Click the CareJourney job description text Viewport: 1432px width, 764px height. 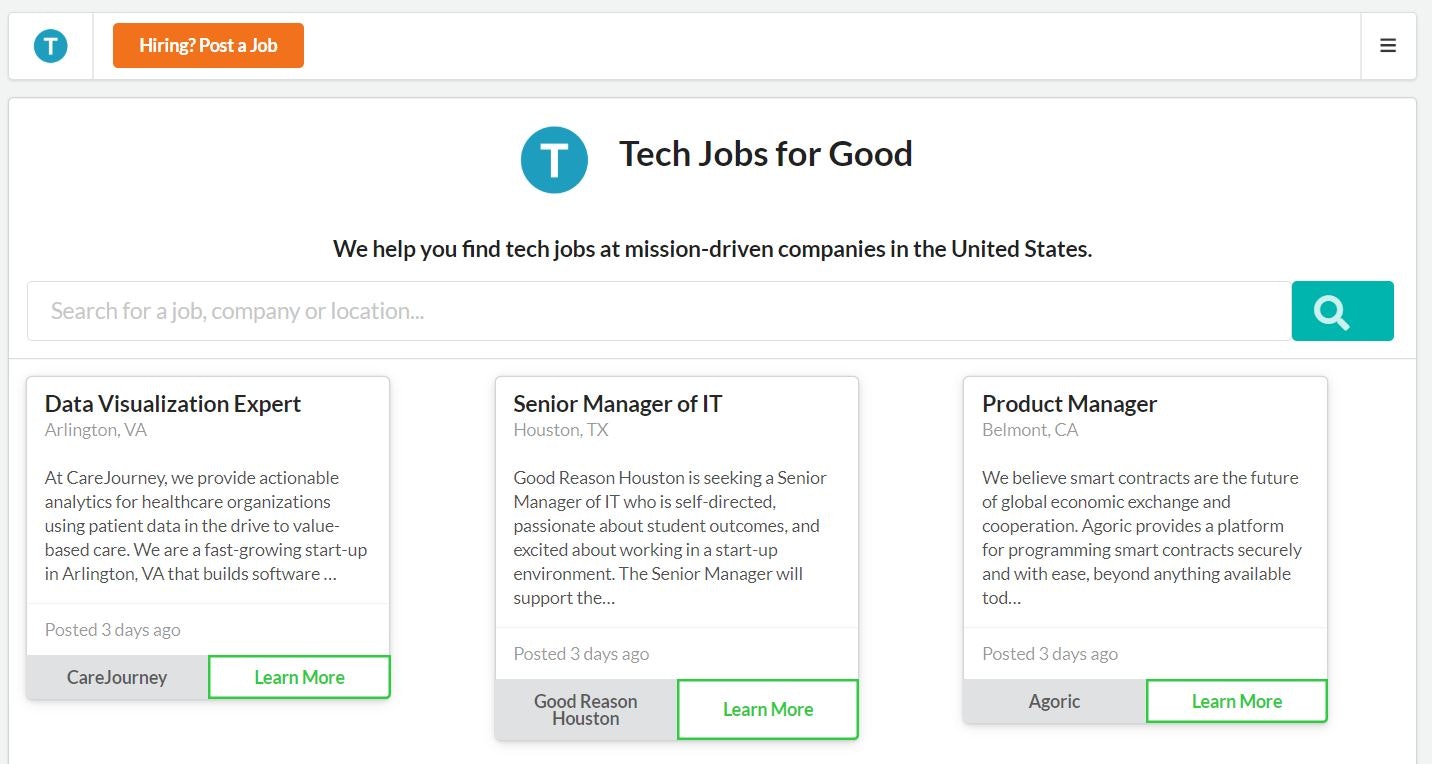tap(206, 525)
